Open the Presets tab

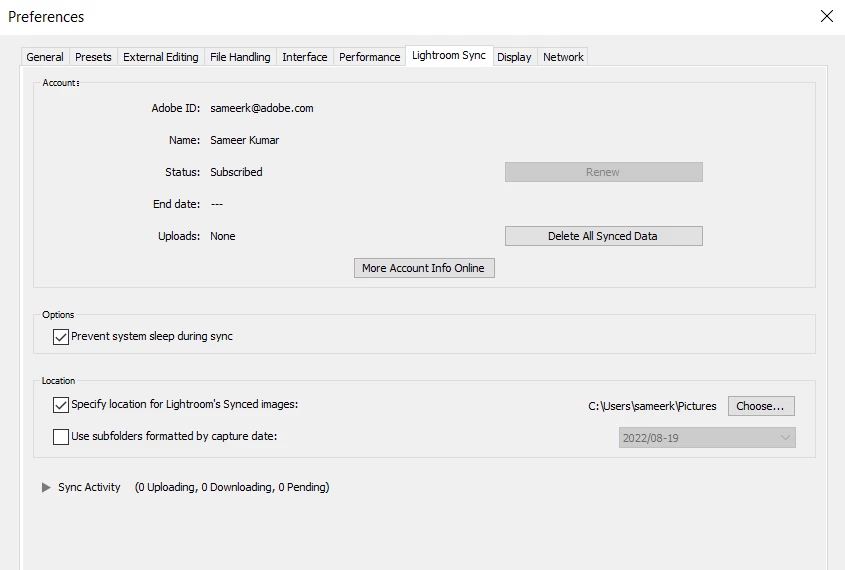93,57
